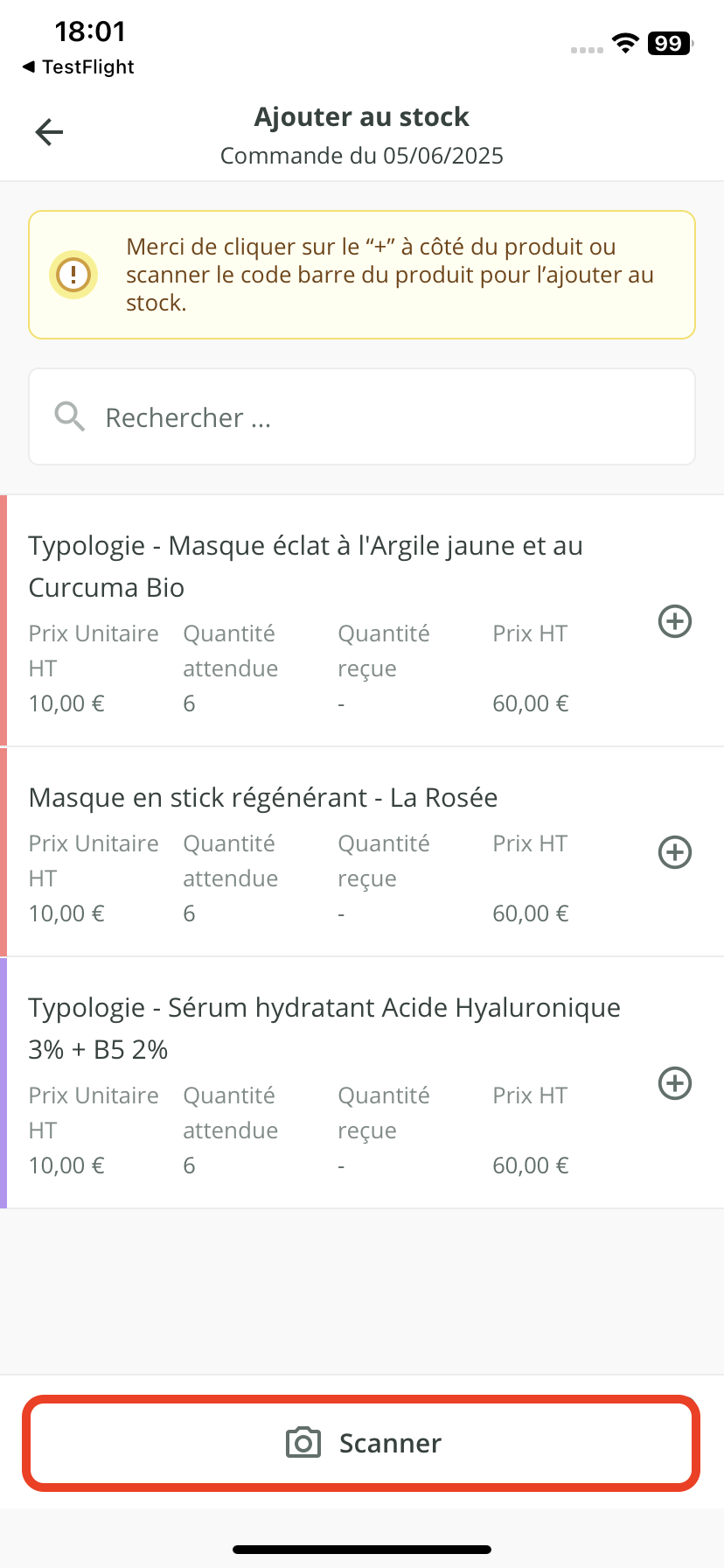Tap the battery indicator showing 99
The height and width of the screenshot is (1568, 724).
coord(670,44)
